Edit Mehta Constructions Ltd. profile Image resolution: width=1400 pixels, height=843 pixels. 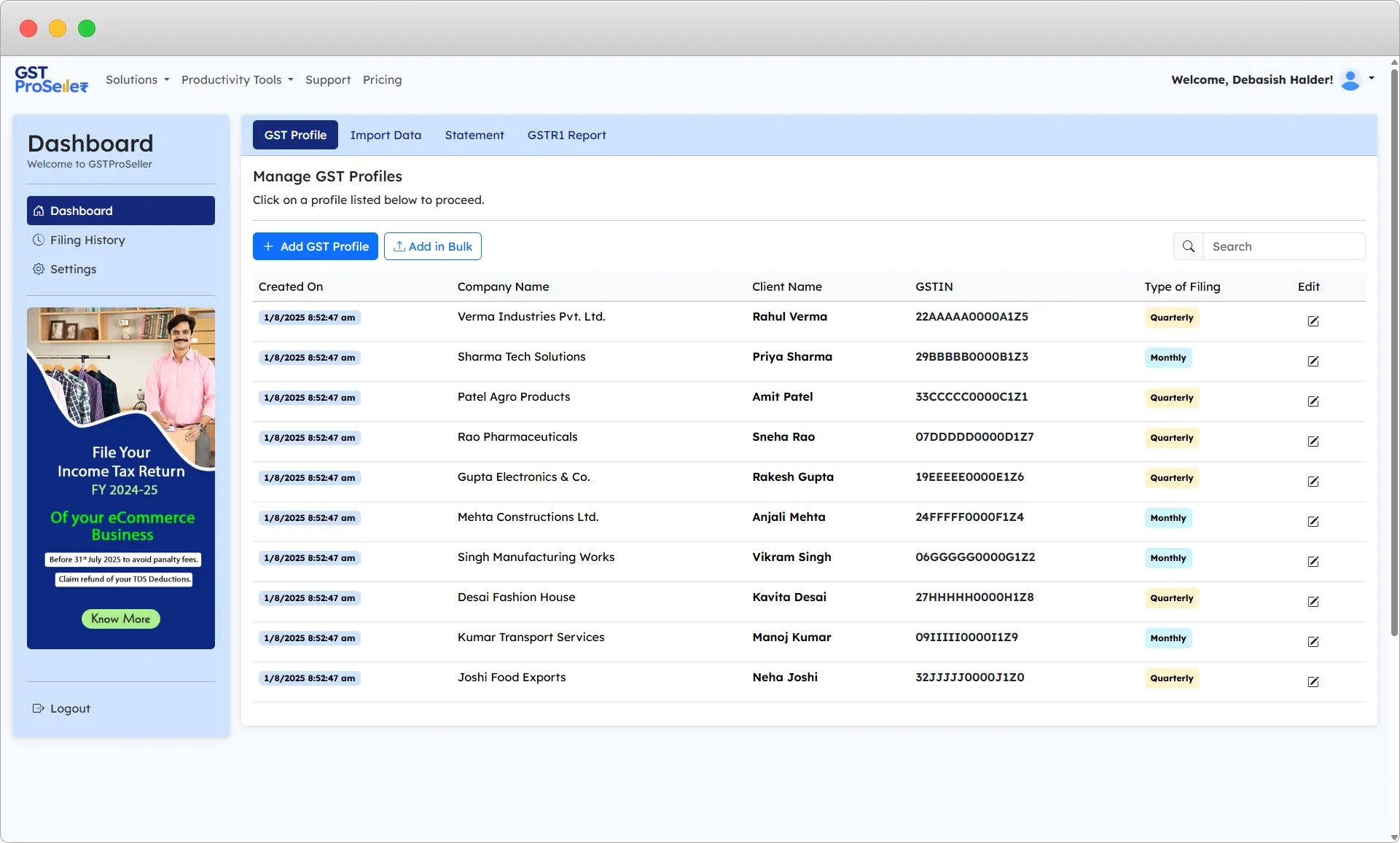1313,522
